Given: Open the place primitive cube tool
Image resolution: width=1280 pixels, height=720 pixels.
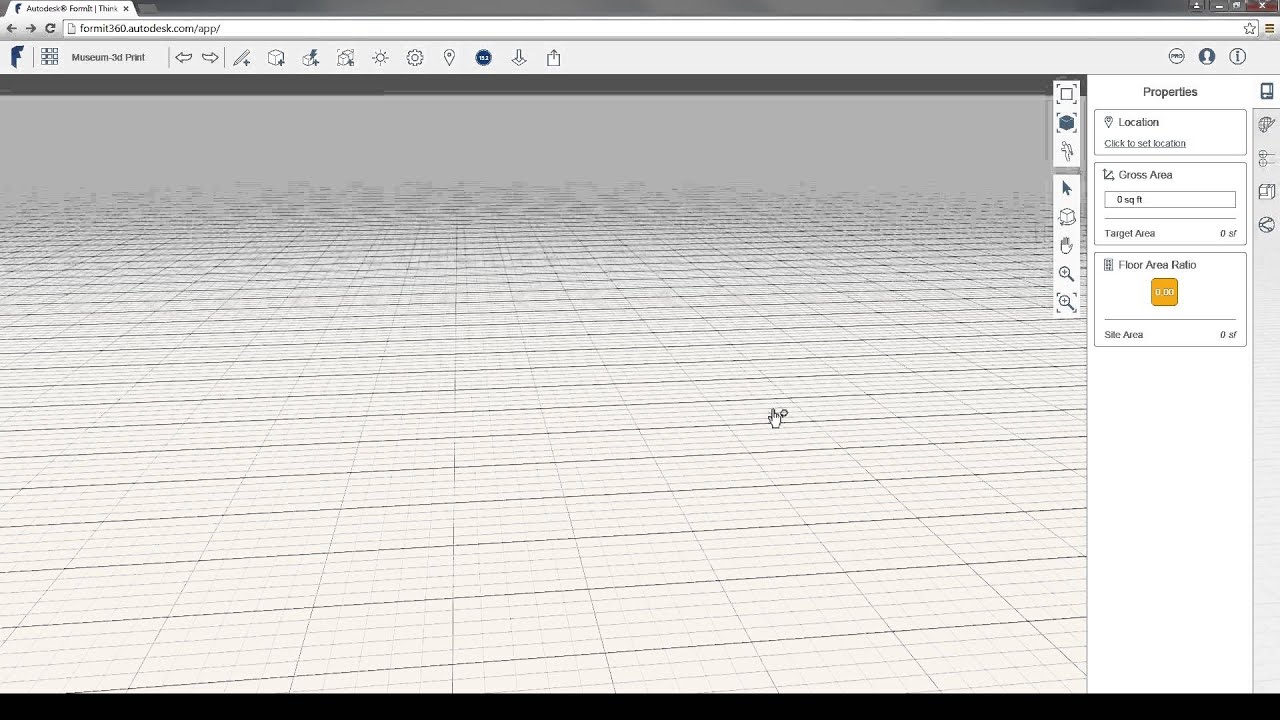Looking at the screenshot, I should pyautogui.click(x=277, y=58).
